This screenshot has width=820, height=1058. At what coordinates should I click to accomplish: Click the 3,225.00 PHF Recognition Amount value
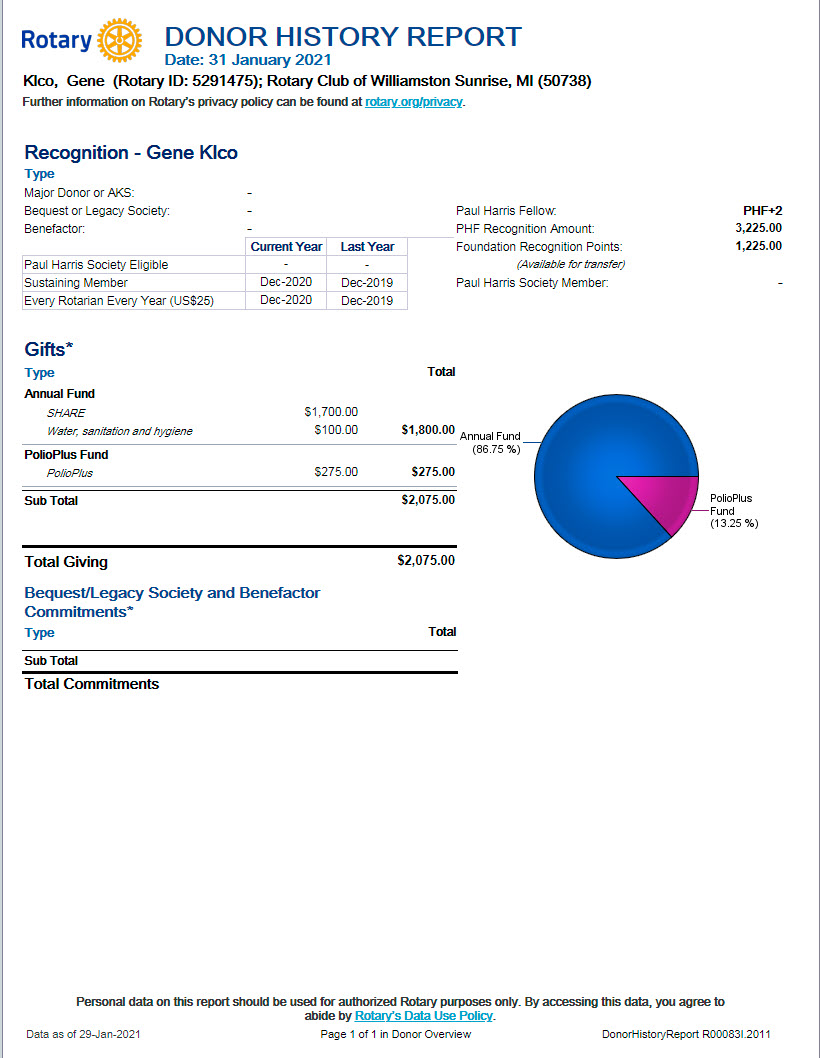(x=759, y=228)
